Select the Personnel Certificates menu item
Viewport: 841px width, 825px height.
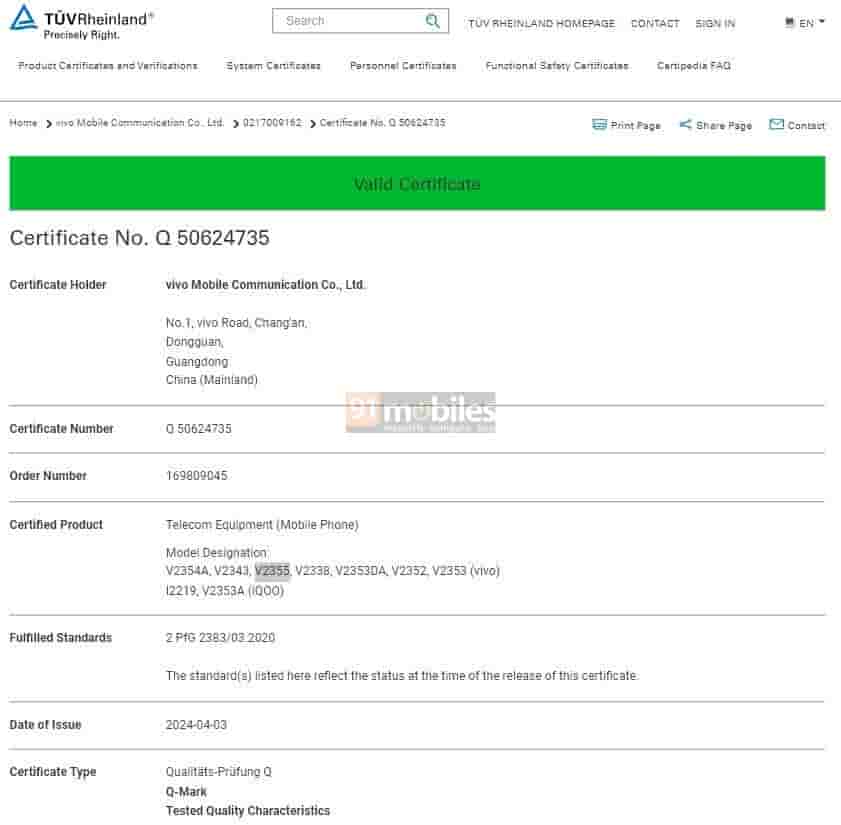403,66
